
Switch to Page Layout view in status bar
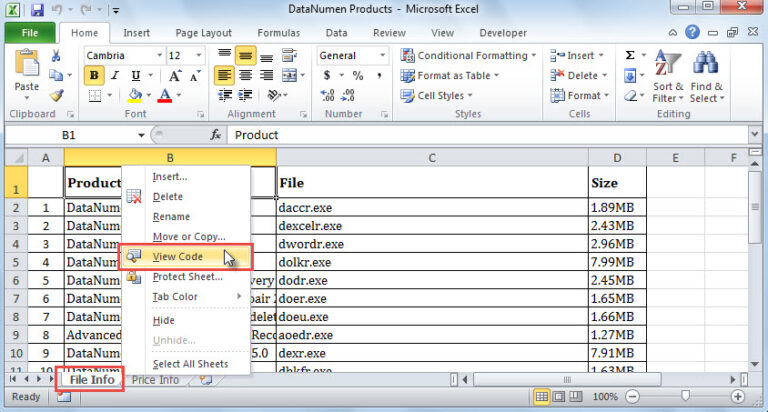tap(559, 396)
